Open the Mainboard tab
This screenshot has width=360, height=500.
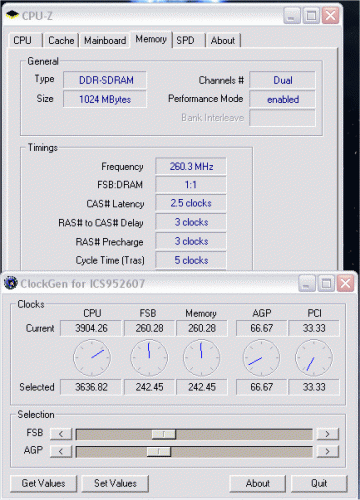(x=105, y=41)
